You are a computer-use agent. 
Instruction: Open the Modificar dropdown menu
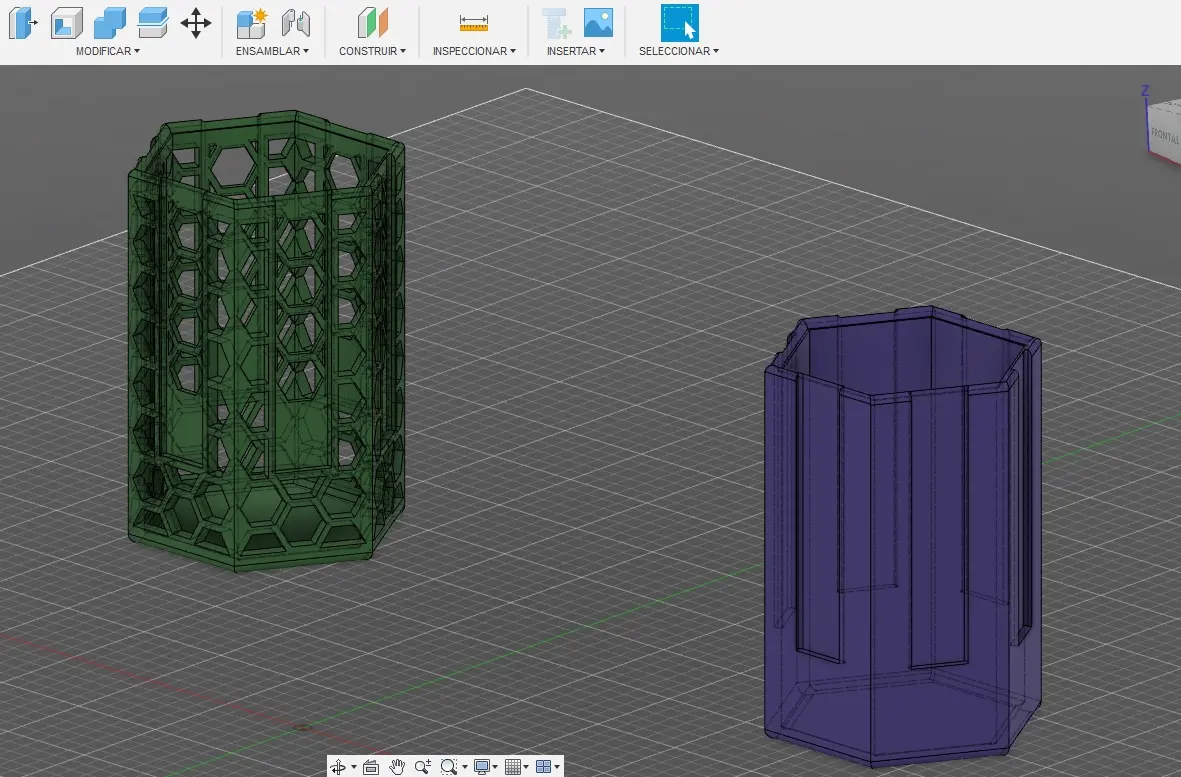pos(107,51)
